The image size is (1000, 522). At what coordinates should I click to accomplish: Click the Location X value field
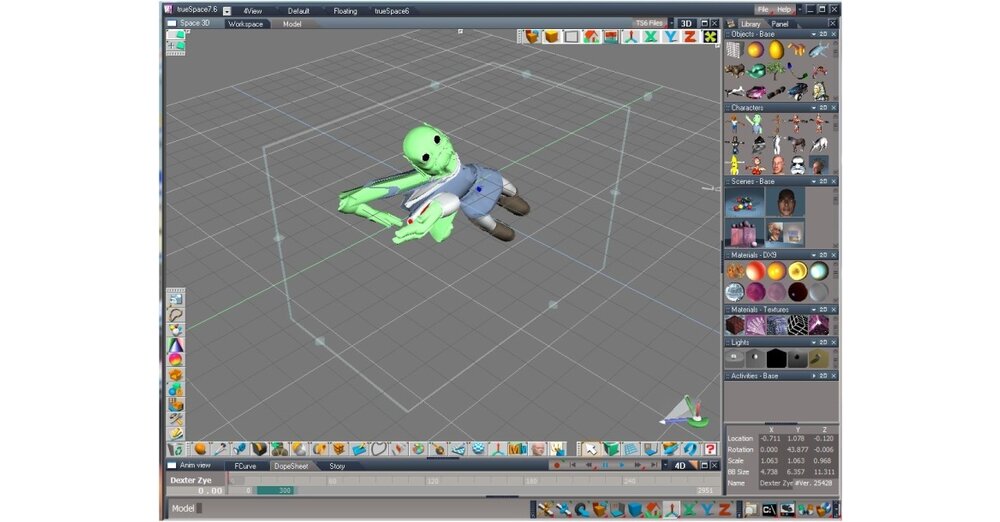tap(769, 438)
